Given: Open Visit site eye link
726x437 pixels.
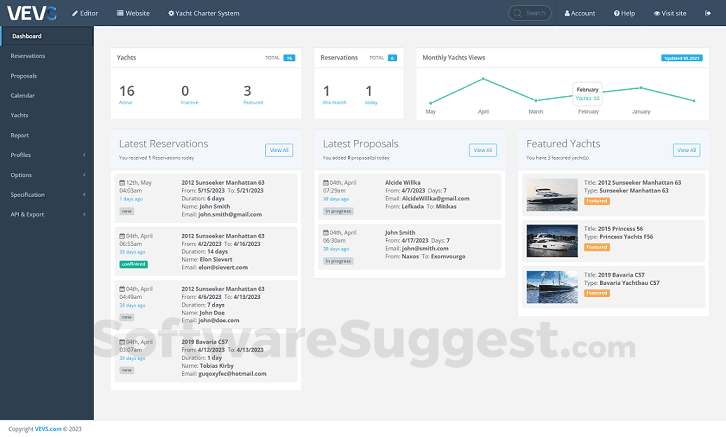Looking at the screenshot, I should pyautogui.click(x=670, y=13).
